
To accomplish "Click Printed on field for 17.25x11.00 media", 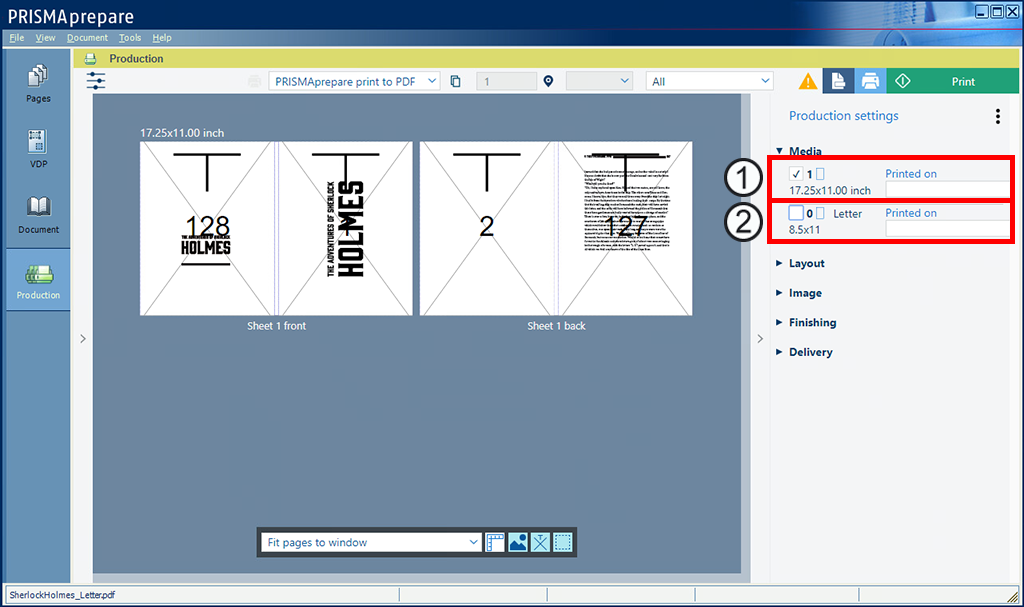I will (947, 189).
